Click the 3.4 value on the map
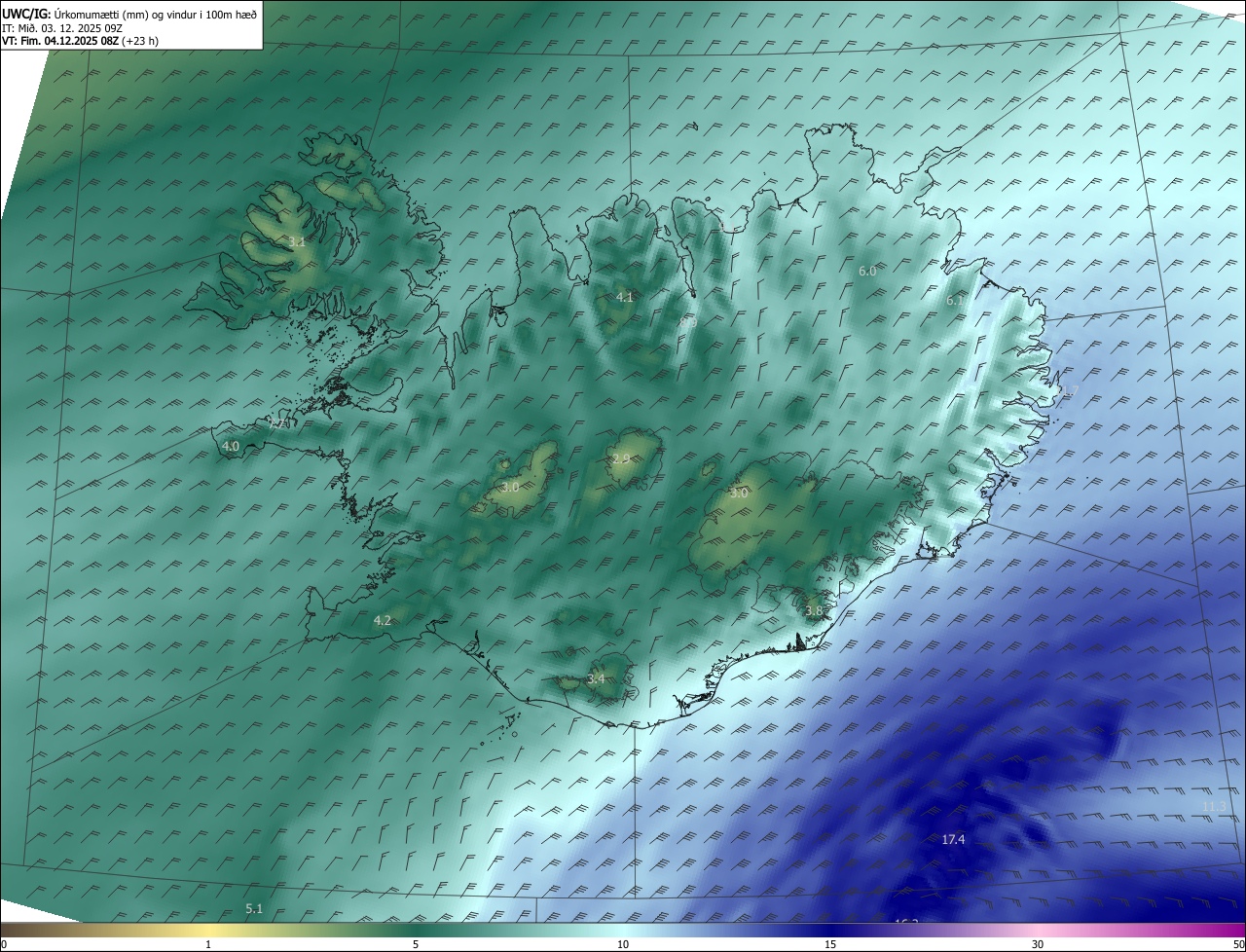Viewport: 1246px width, 952px height. [597, 678]
